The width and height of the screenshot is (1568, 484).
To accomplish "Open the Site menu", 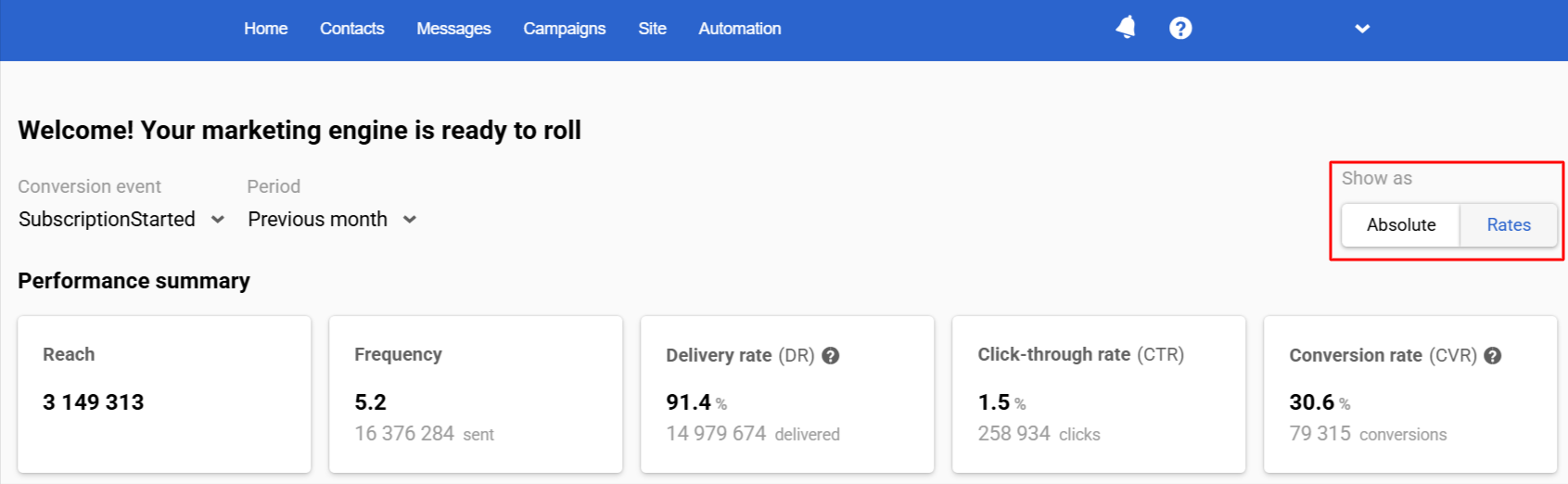I will (653, 29).
